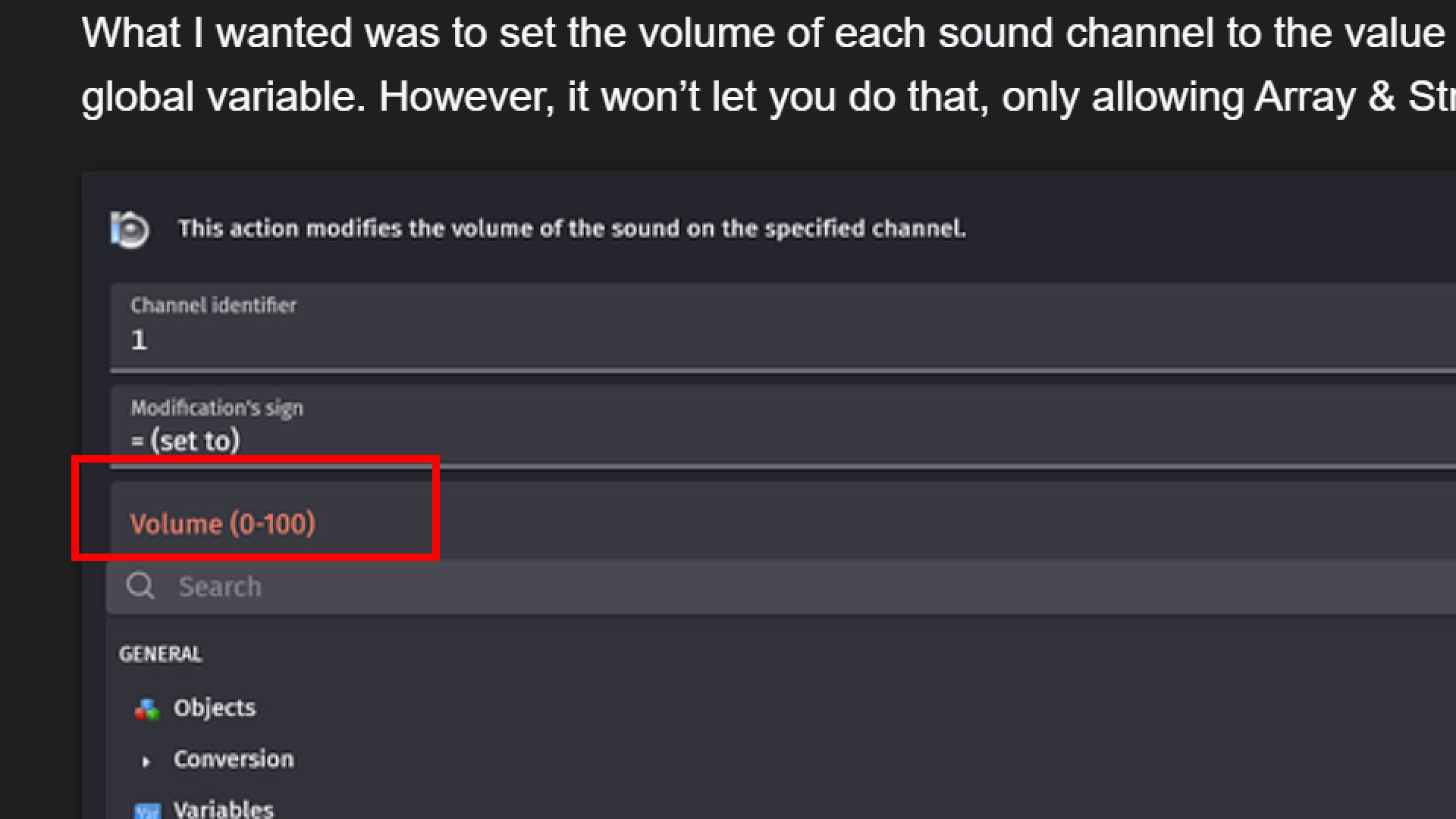Click the GENERAL section header
The height and width of the screenshot is (819, 1456).
160,654
